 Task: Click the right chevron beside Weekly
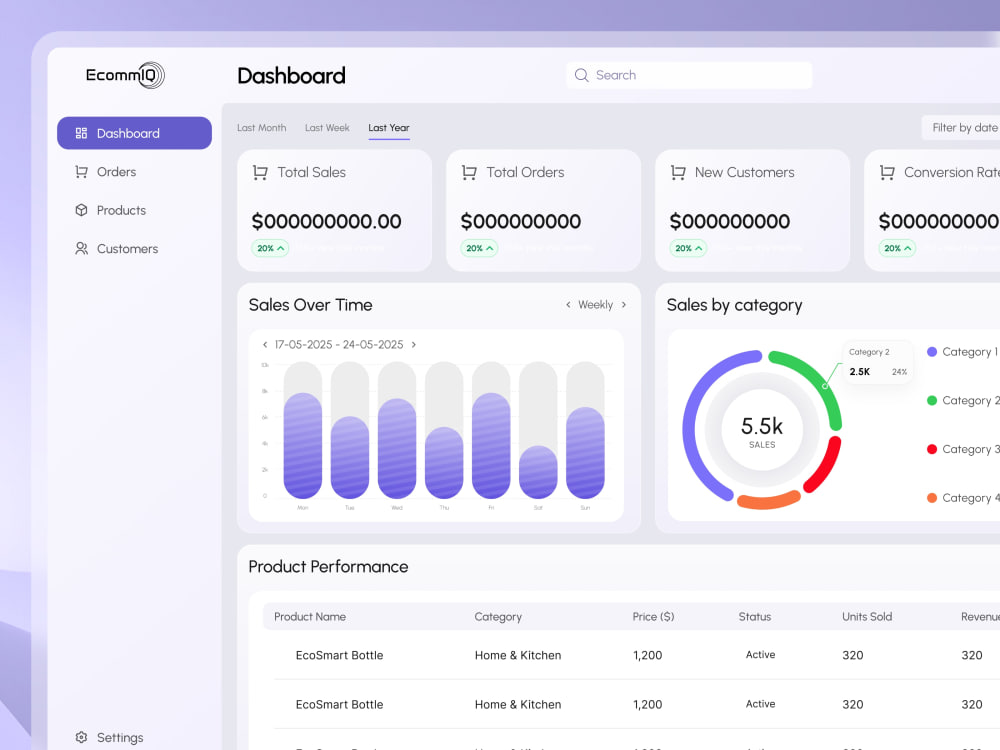coord(624,305)
